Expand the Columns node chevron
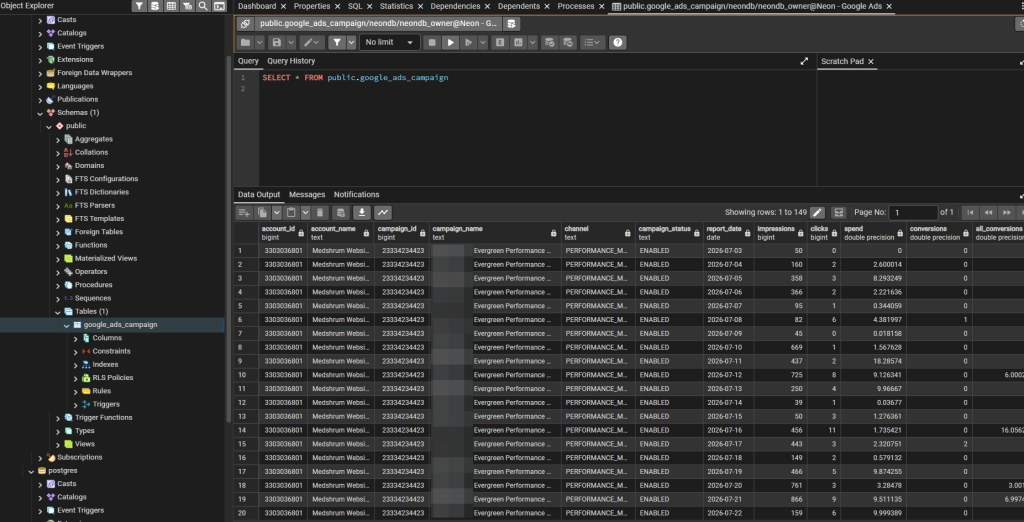Viewport: 1024px width, 522px height. [x=75, y=338]
